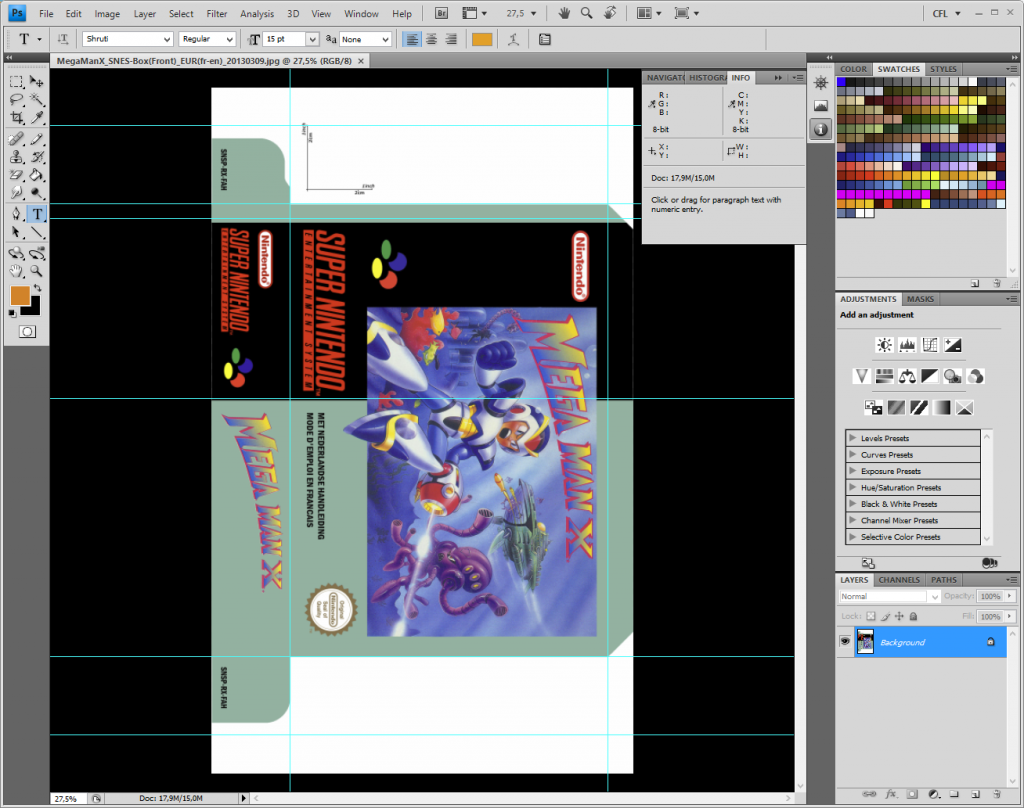Image resolution: width=1024 pixels, height=808 pixels.
Task: Toggle Lock position in the Layers panel
Action: [x=900, y=616]
